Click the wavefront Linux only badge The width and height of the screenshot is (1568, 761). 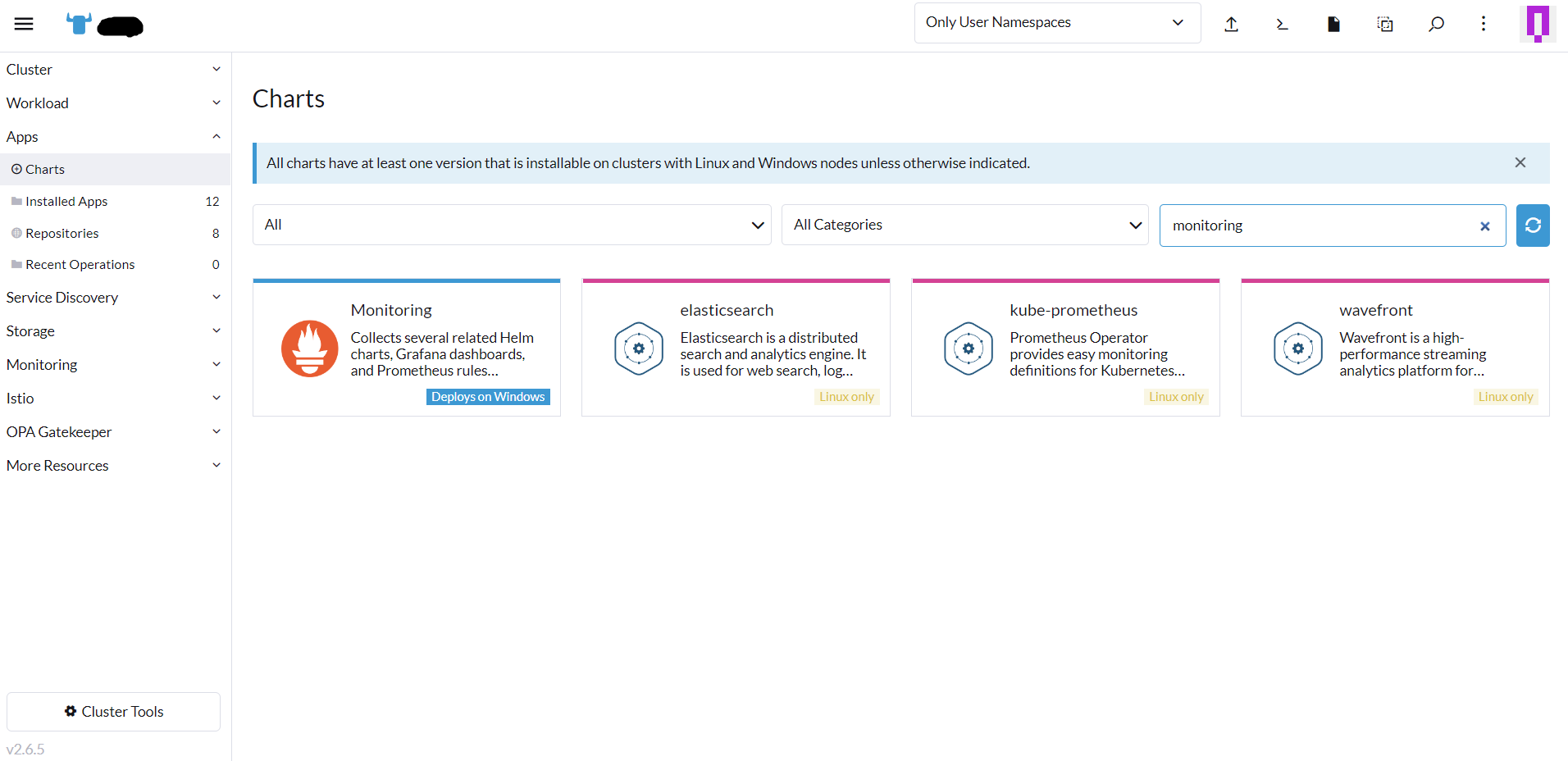pyautogui.click(x=1506, y=397)
